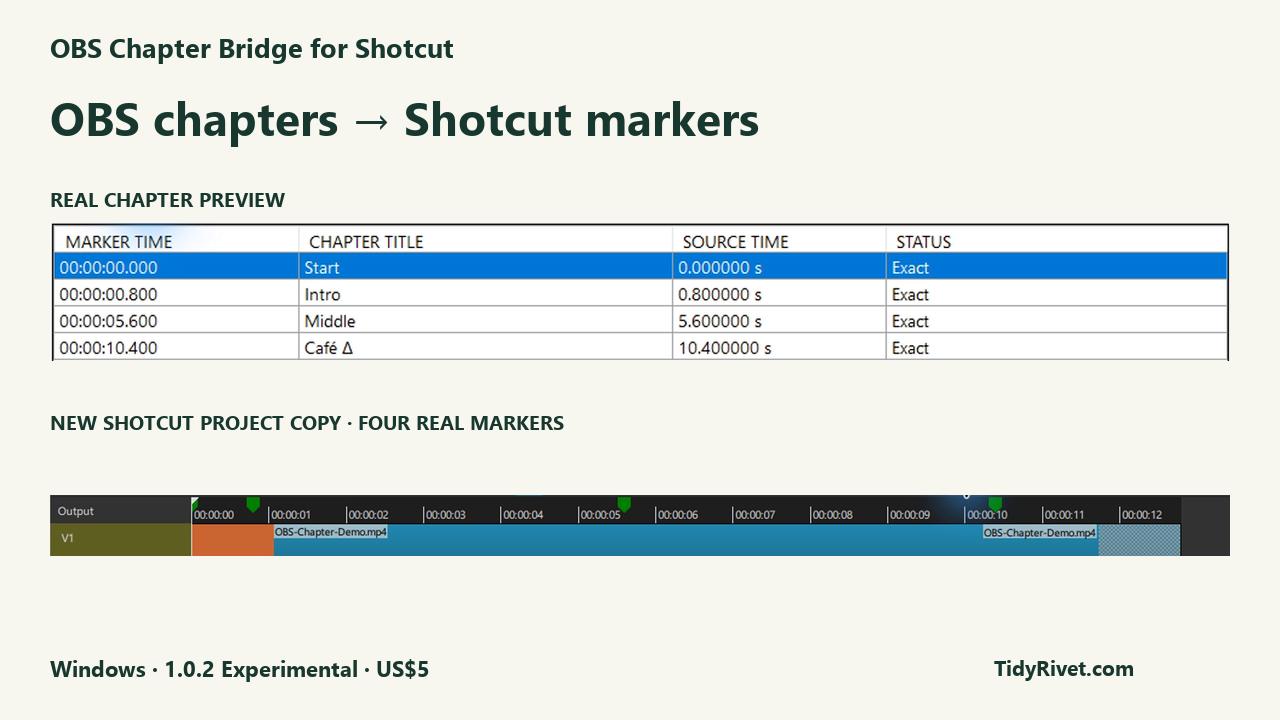
Task: Sort by the CHAPTER TITLE column header
Action: pos(485,241)
